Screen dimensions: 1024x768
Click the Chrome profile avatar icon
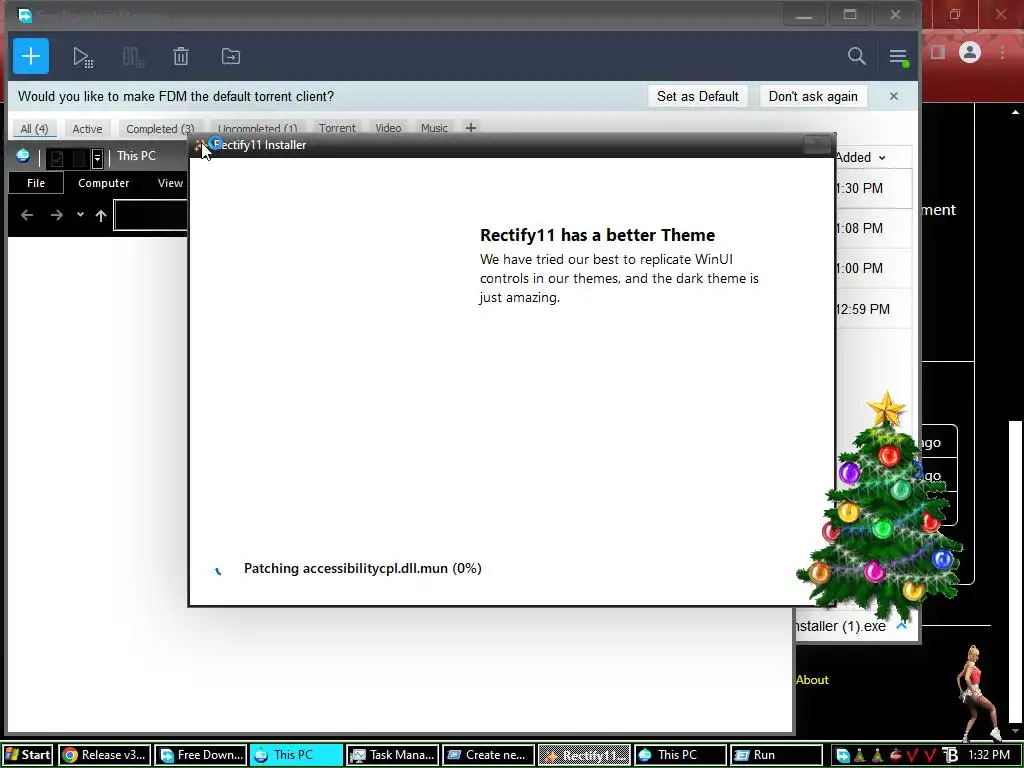pyautogui.click(x=970, y=52)
